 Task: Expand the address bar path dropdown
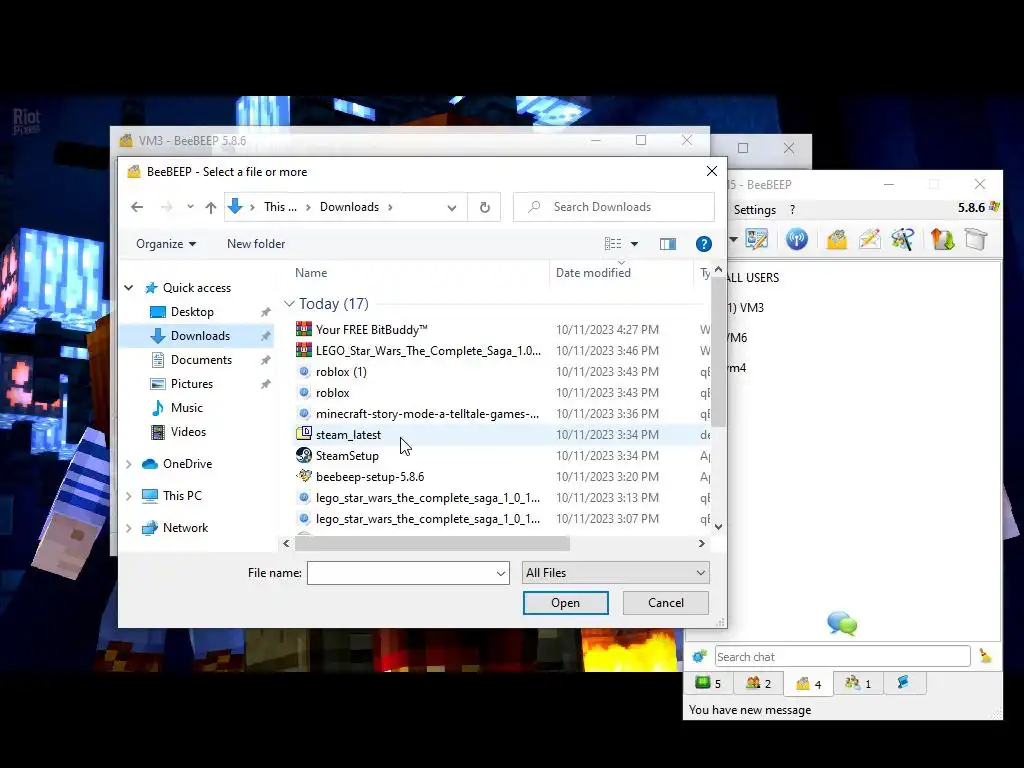(451, 208)
